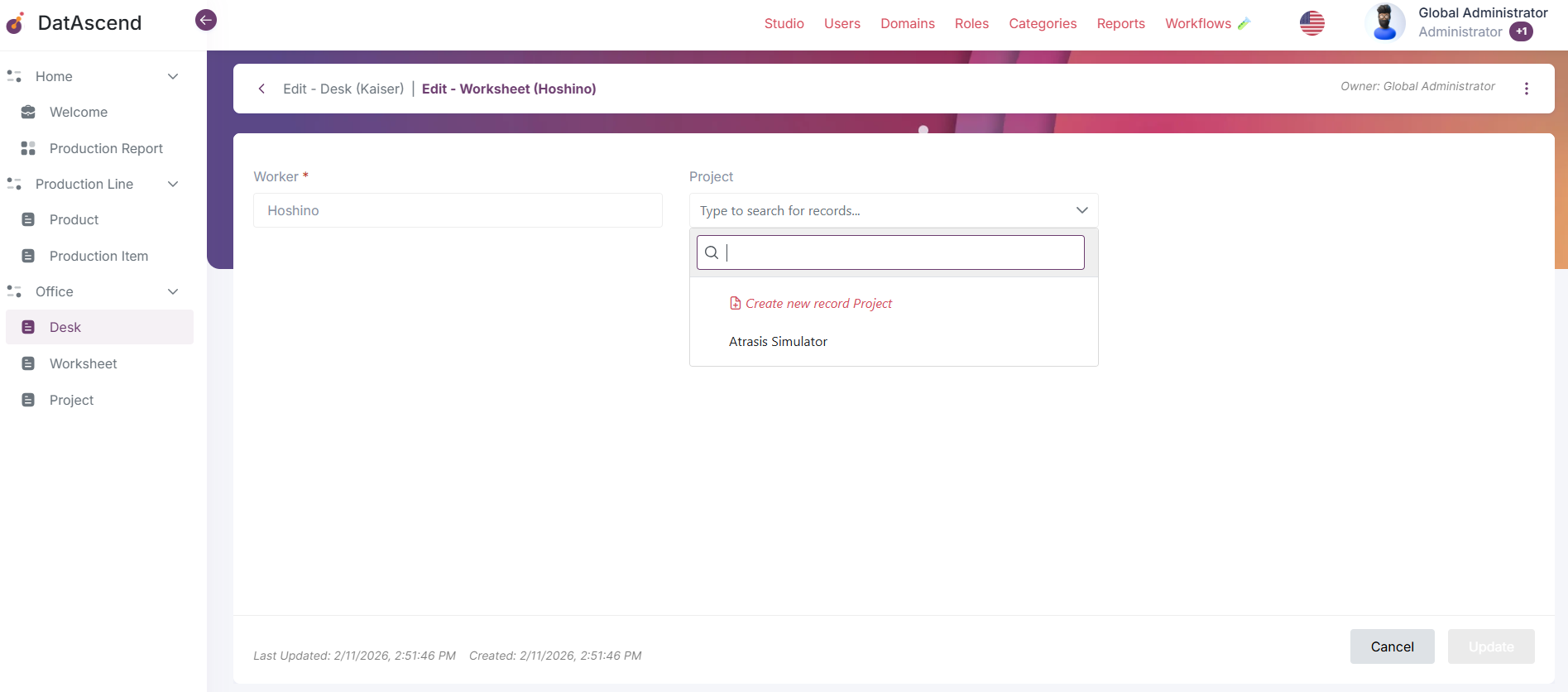
Task: Open Worksheet in the sidebar
Action: tap(83, 363)
